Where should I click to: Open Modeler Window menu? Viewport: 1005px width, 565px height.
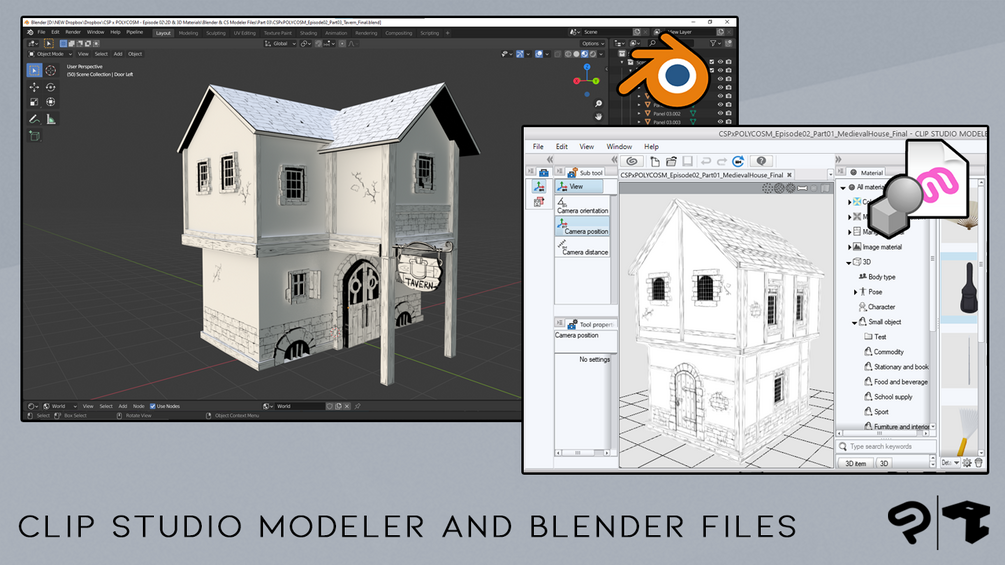619,147
